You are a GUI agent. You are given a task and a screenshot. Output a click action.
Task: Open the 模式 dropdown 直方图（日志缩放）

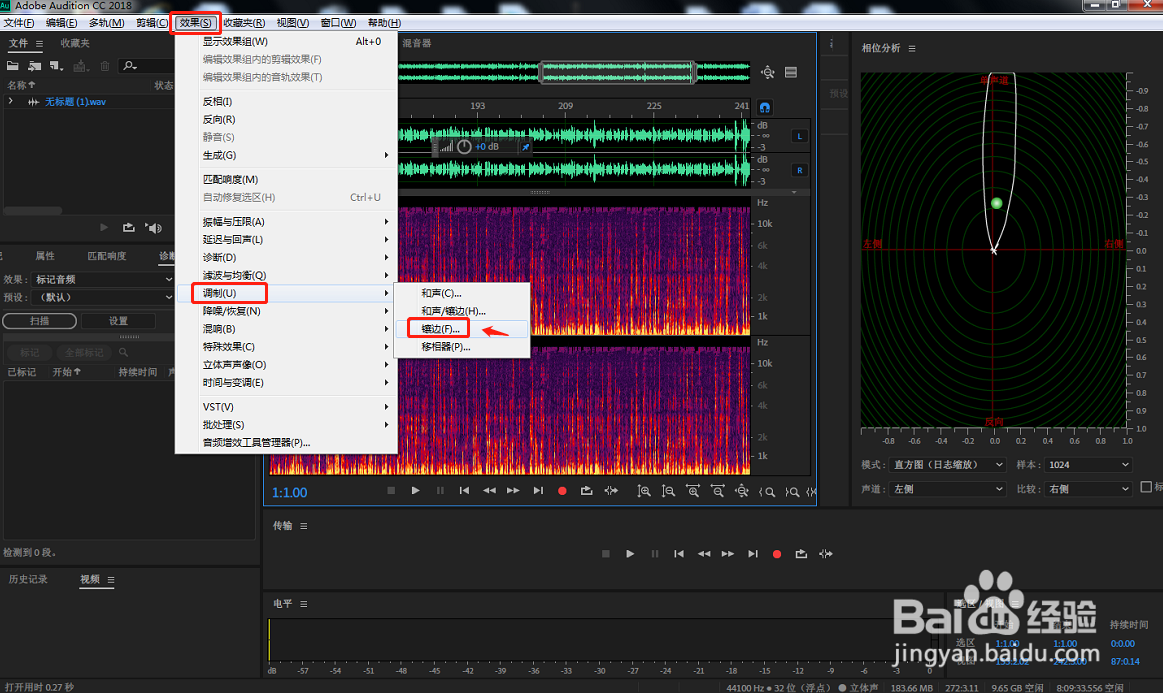pyautogui.click(x=947, y=464)
